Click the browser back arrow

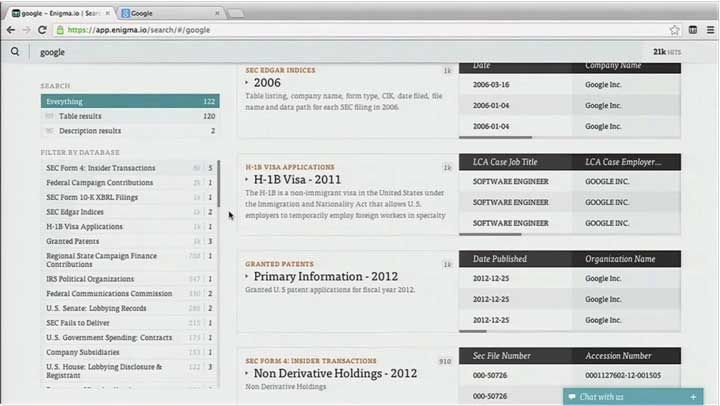[11, 30]
